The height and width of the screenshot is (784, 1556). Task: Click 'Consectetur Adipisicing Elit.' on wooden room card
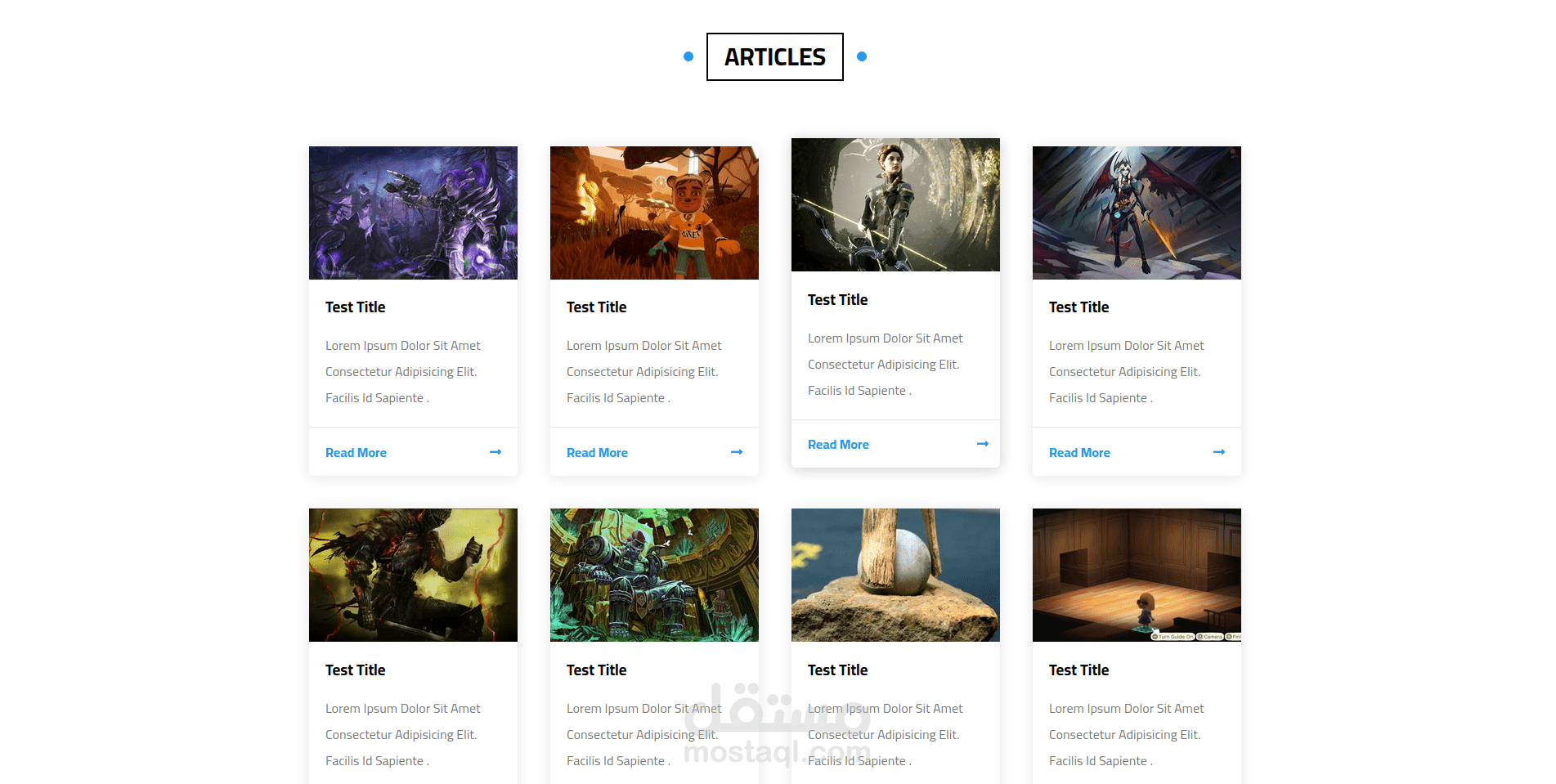point(1124,735)
